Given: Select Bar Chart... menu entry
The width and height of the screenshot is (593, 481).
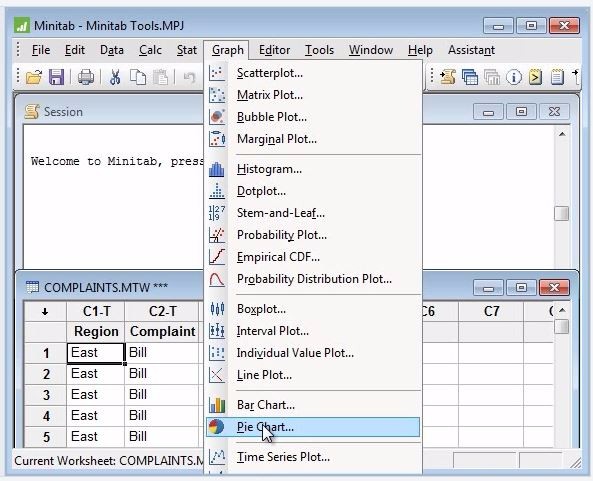Looking at the screenshot, I should 314,405.
